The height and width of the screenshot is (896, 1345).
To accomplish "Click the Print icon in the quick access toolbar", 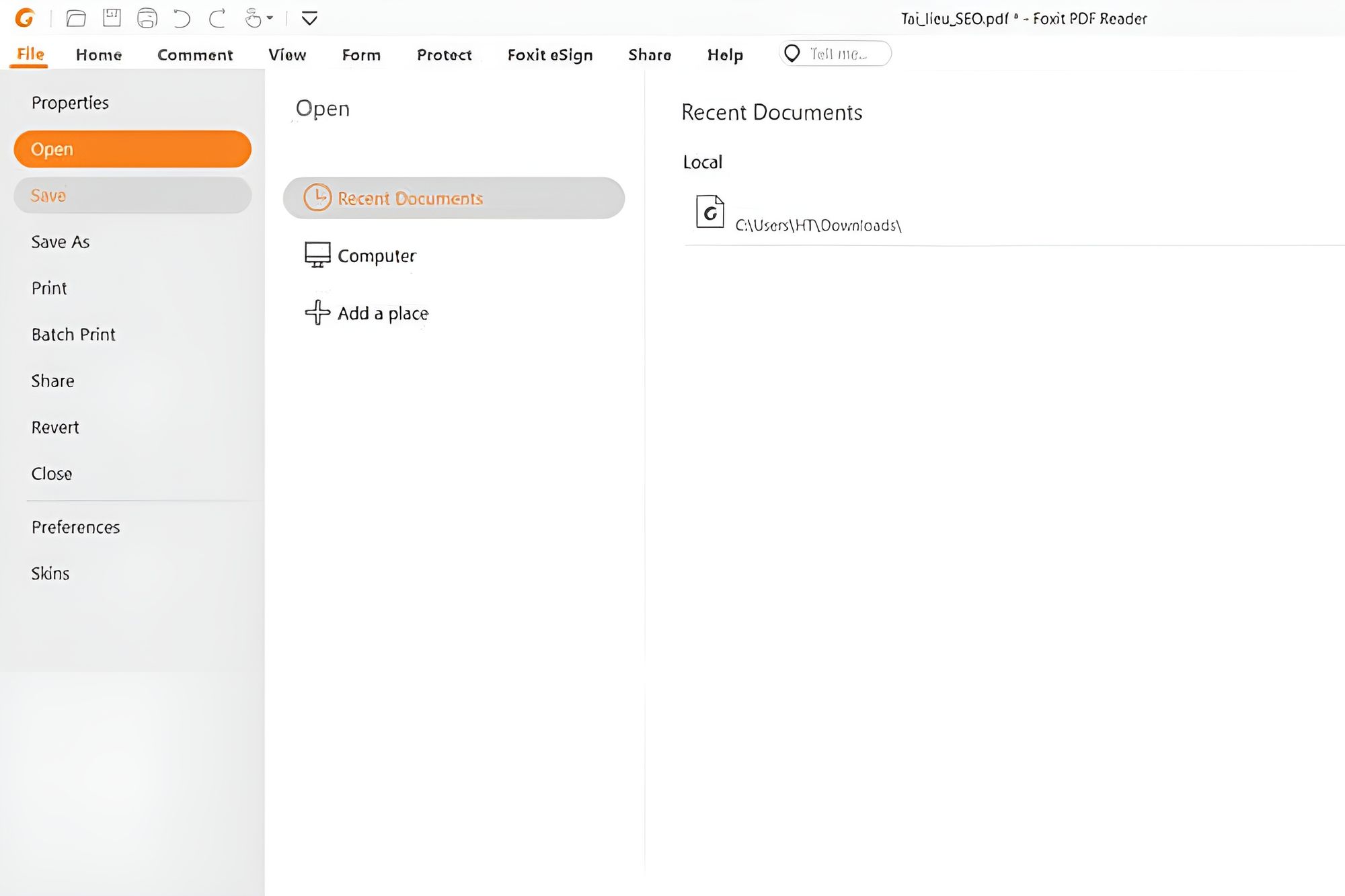I will click(x=147, y=18).
